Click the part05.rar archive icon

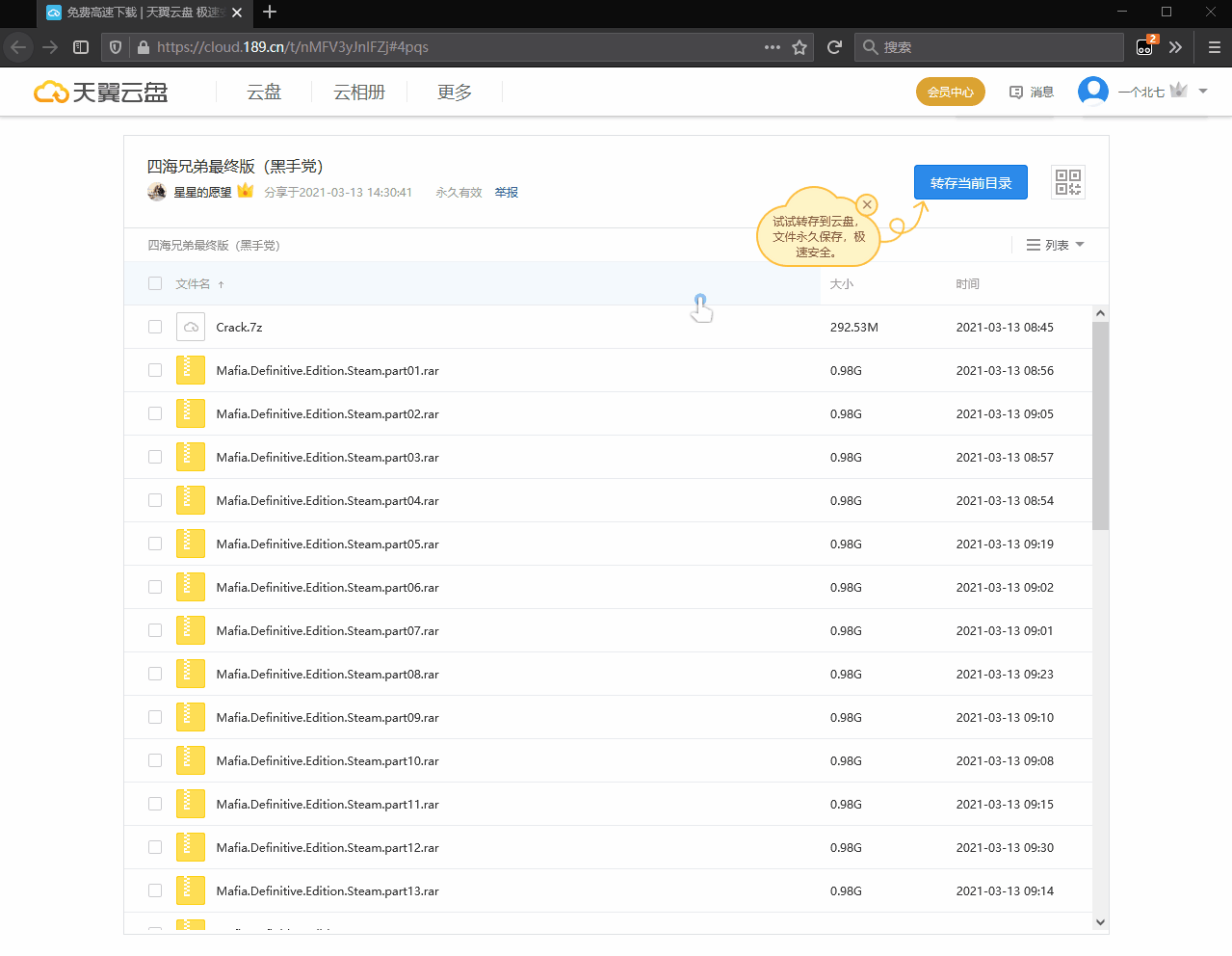(191, 544)
